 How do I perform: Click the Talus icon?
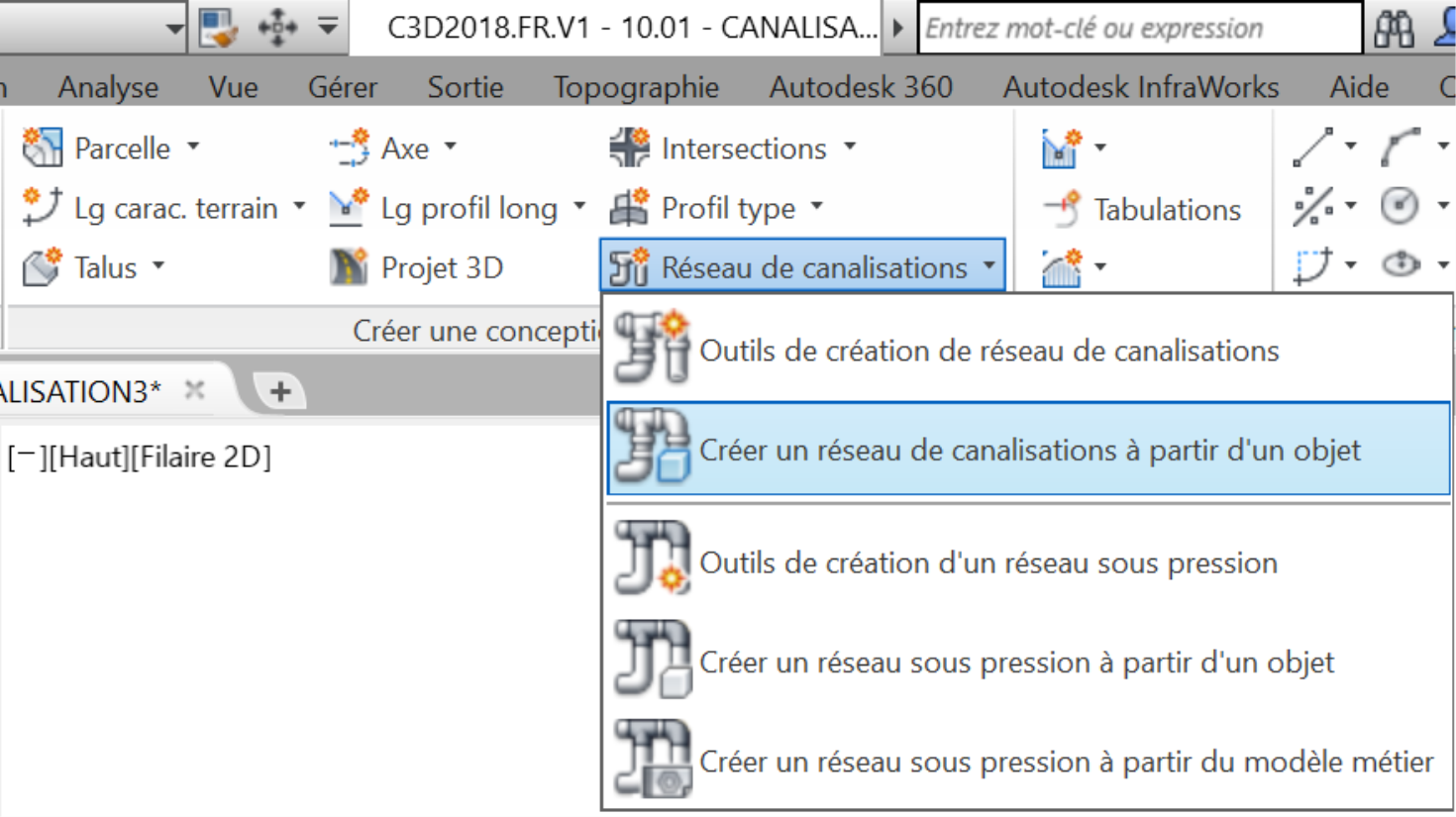click(42, 267)
